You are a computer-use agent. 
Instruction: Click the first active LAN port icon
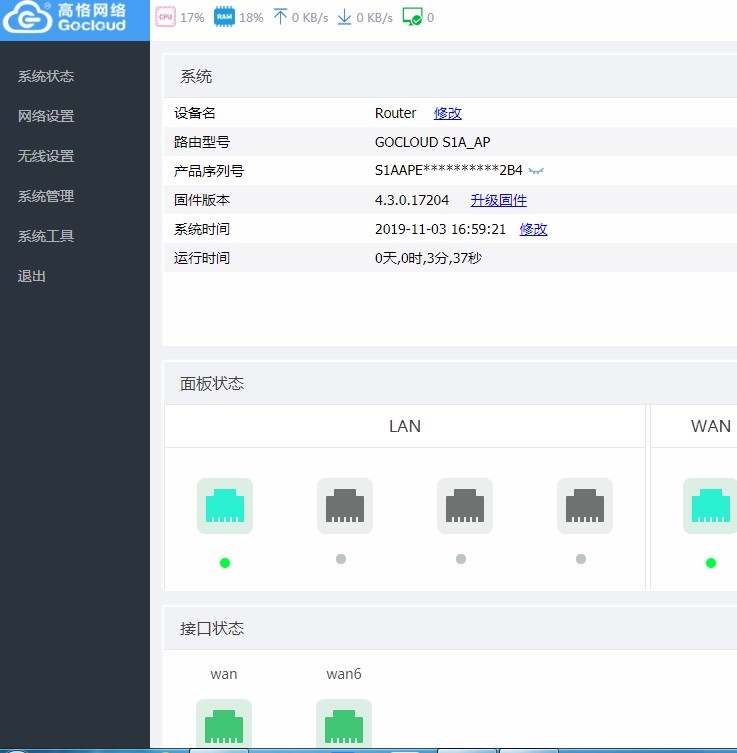(225, 506)
